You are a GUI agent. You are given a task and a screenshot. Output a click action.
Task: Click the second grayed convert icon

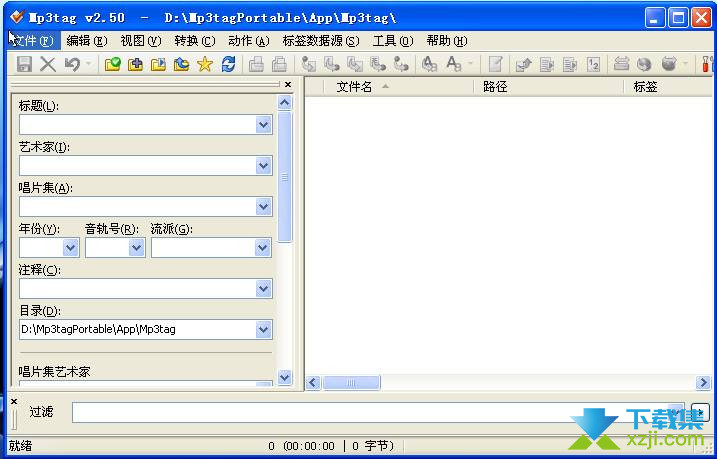tap(332, 64)
